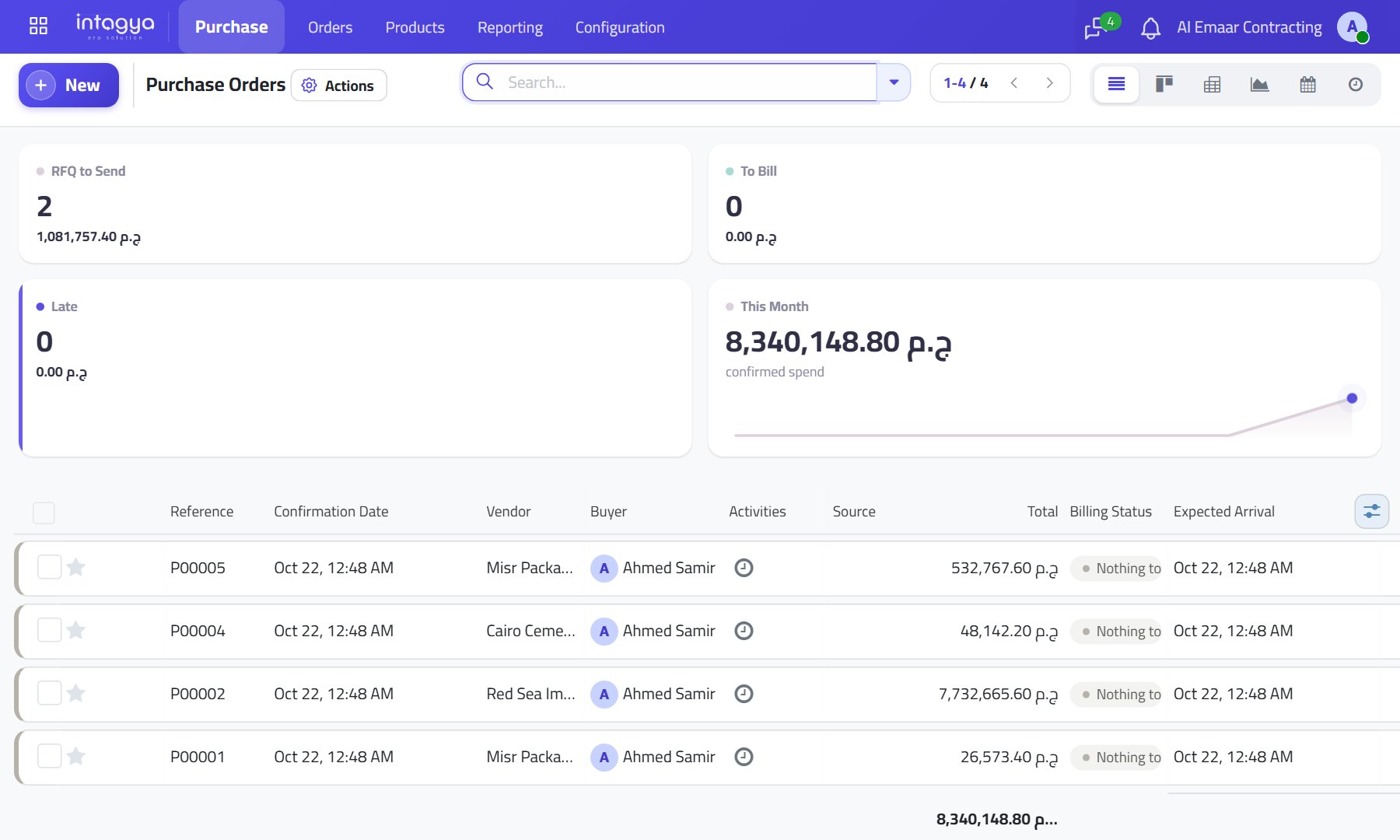Switch to calendar view
1400x840 pixels.
pos(1307,84)
